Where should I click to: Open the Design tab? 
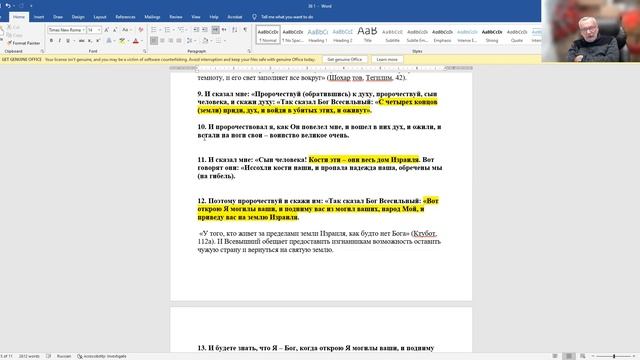(78, 17)
